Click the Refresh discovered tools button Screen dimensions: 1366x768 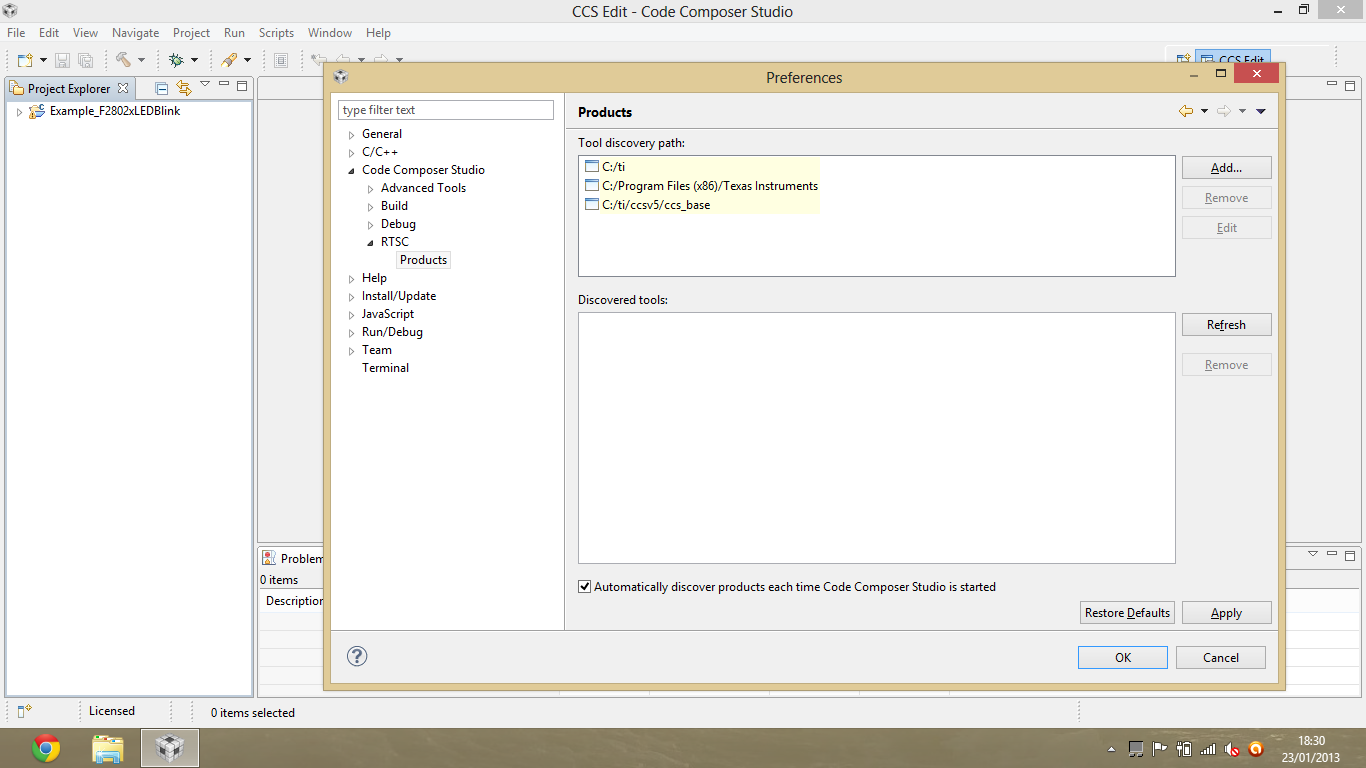click(1226, 324)
